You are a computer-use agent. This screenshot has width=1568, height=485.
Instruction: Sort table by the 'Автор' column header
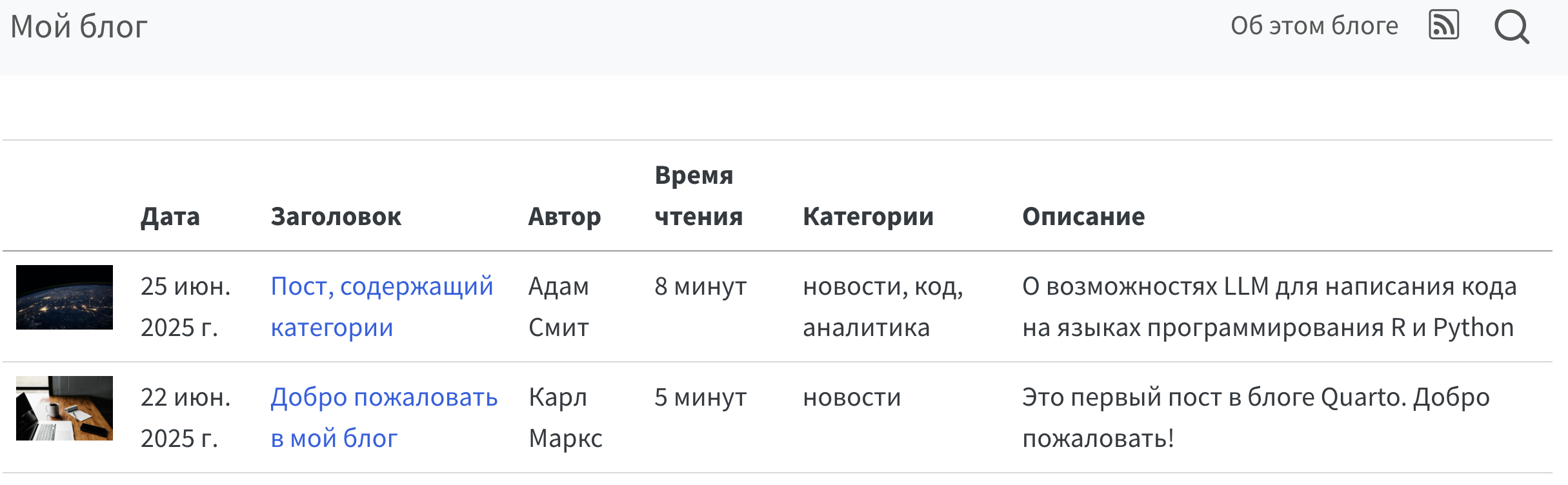coord(564,217)
